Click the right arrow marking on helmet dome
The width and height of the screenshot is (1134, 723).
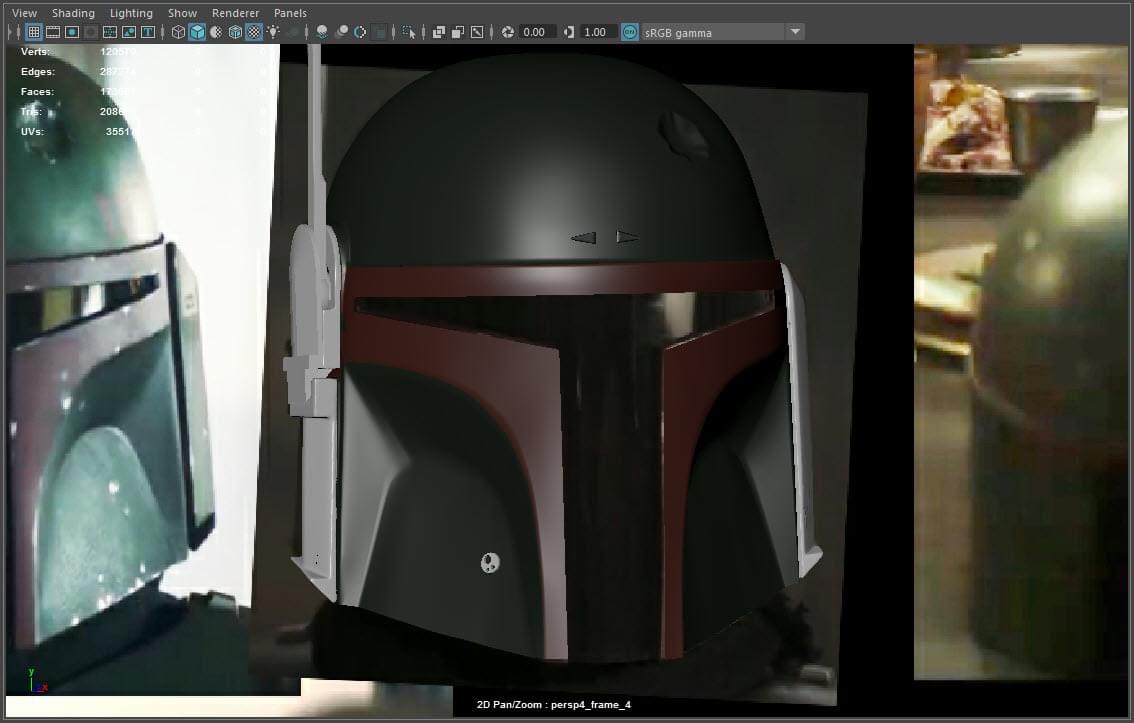(x=627, y=236)
